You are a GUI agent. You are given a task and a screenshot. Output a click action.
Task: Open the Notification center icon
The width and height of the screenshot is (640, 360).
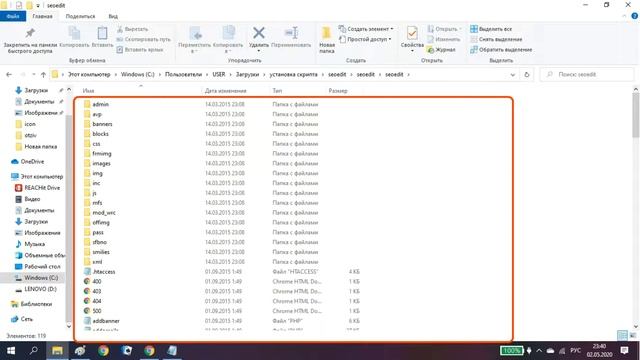pos(624,351)
